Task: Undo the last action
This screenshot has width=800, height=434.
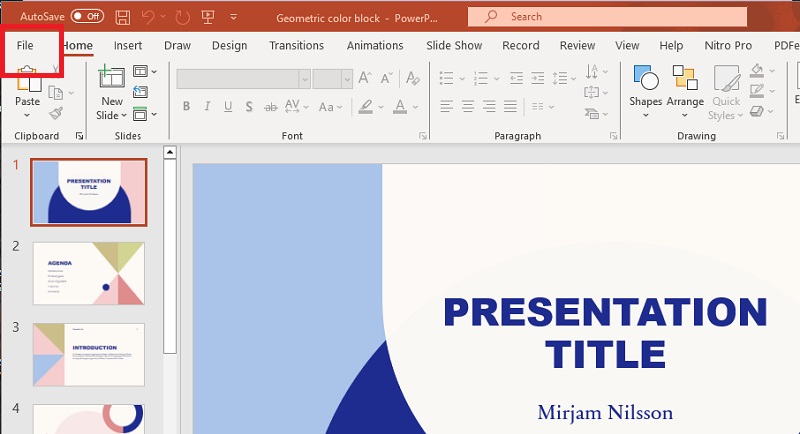Action: point(148,17)
